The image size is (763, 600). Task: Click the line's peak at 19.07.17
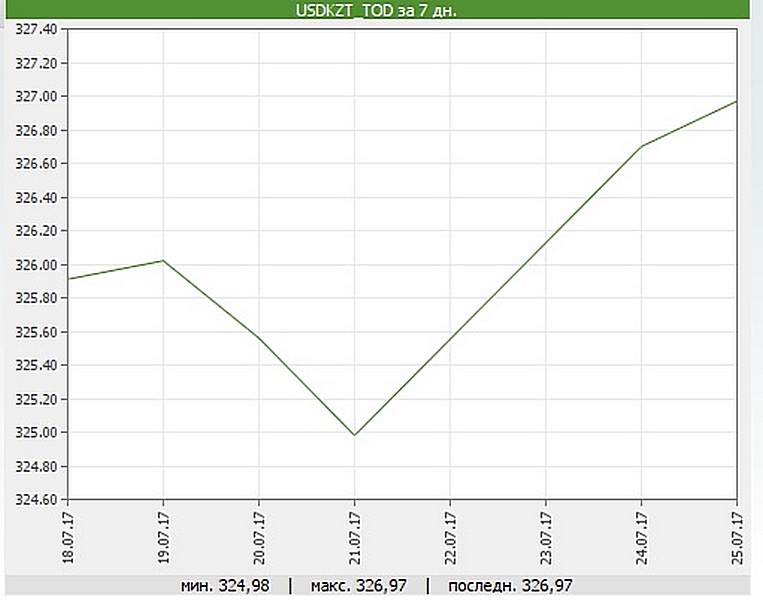[163, 261]
